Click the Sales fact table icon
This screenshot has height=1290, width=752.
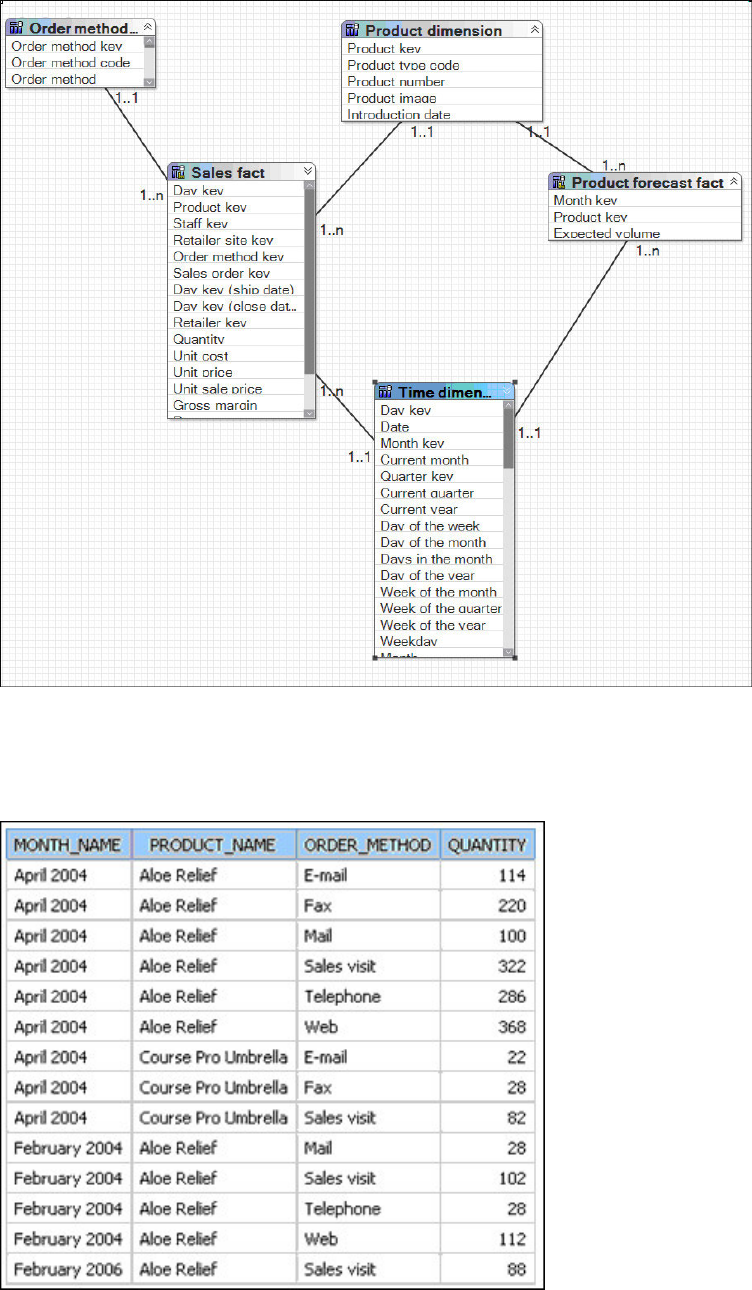[179, 172]
